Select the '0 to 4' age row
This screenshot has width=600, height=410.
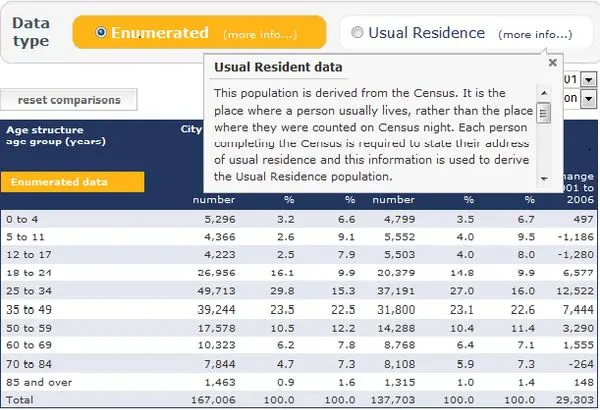[299, 219]
